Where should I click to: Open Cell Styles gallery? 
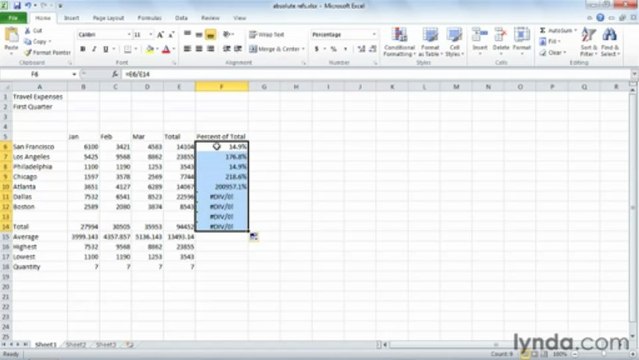(454, 42)
